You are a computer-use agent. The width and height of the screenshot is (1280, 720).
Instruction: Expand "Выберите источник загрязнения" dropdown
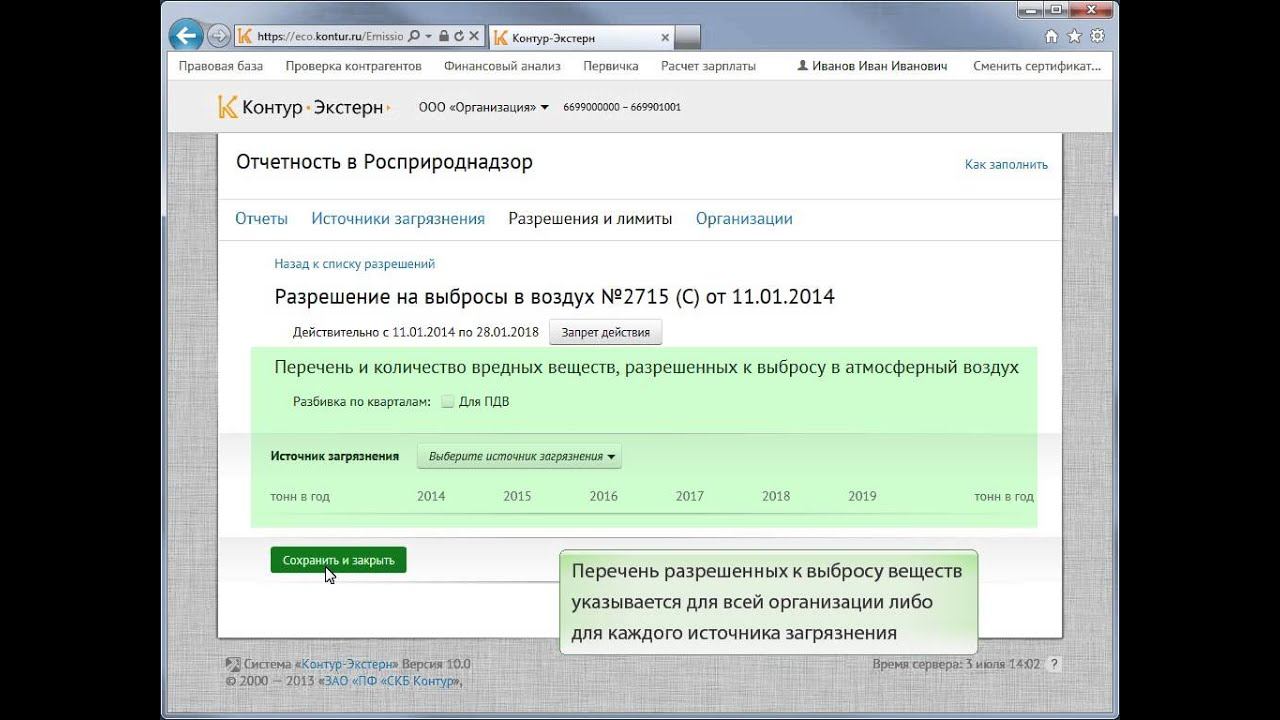[519, 456]
